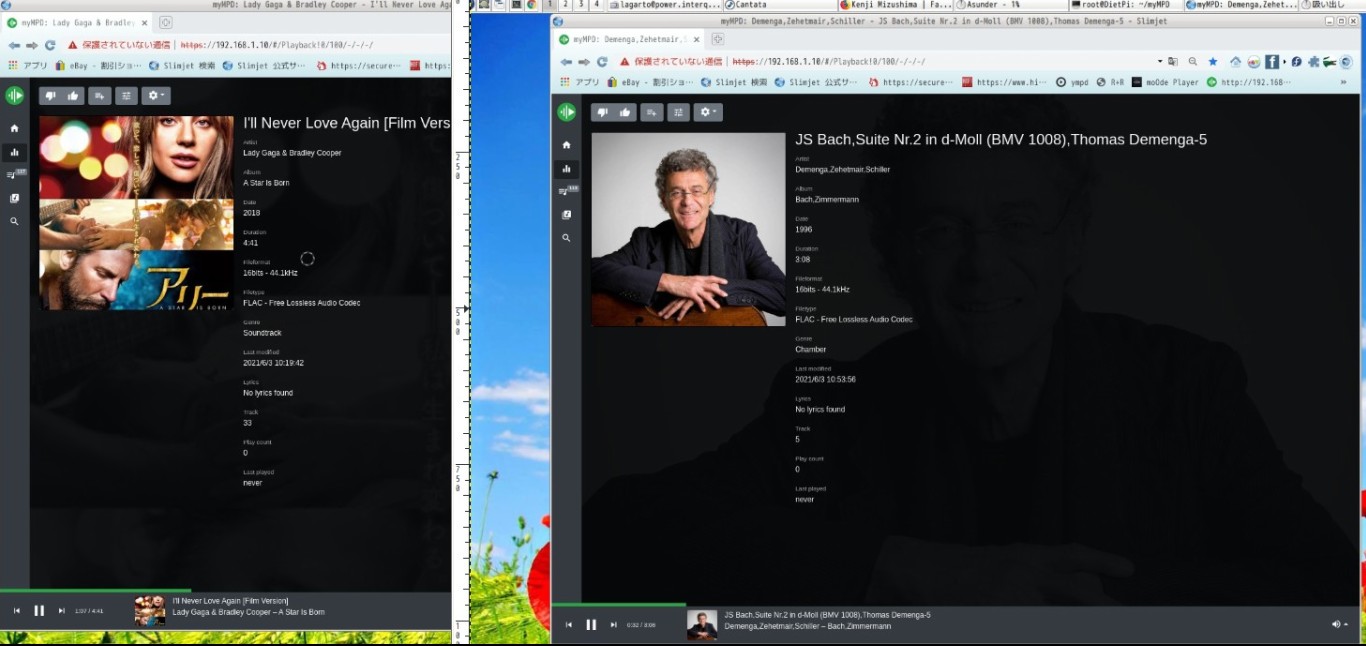Pause I'll Never Love Again playback
The image size is (1366, 646).
tap(39, 611)
